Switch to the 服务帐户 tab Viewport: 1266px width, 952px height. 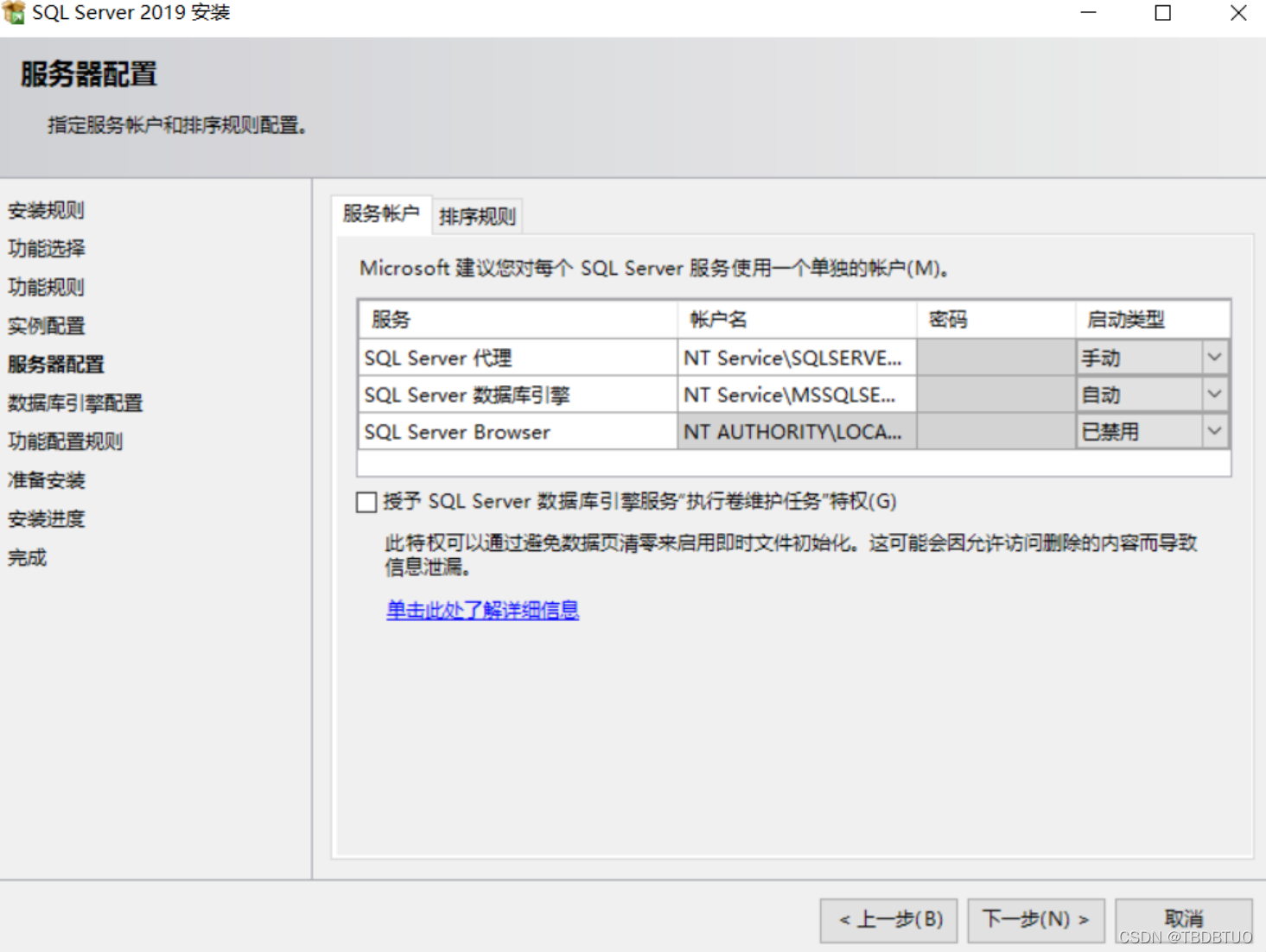pyautogui.click(x=381, y=215)
